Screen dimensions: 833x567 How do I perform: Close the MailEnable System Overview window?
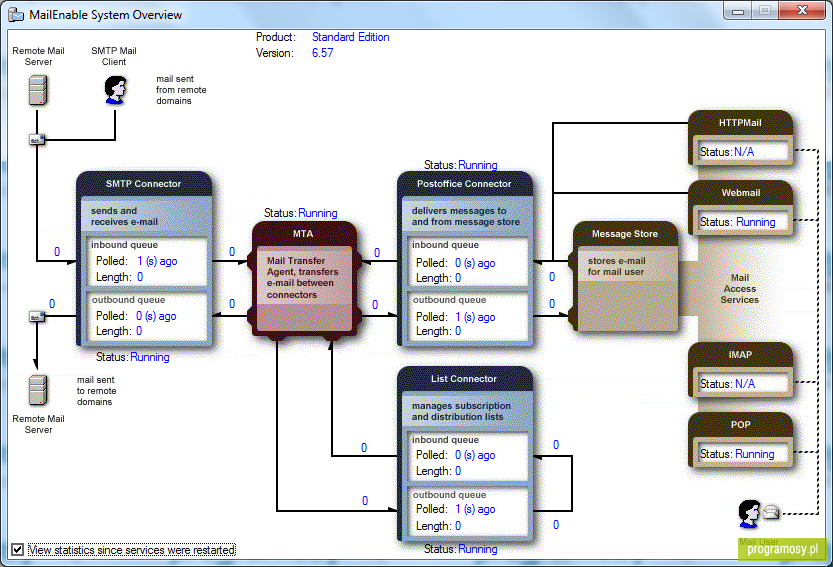(803, 10)
